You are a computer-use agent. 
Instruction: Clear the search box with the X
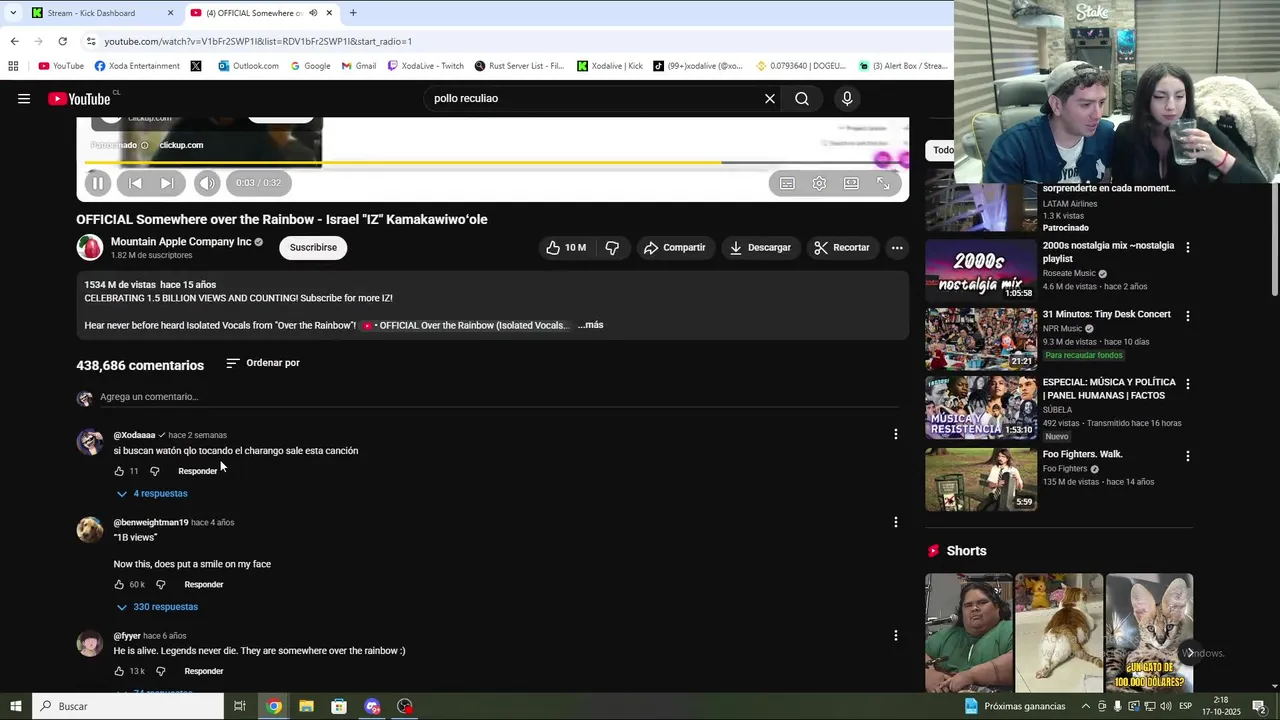point(770,98)
